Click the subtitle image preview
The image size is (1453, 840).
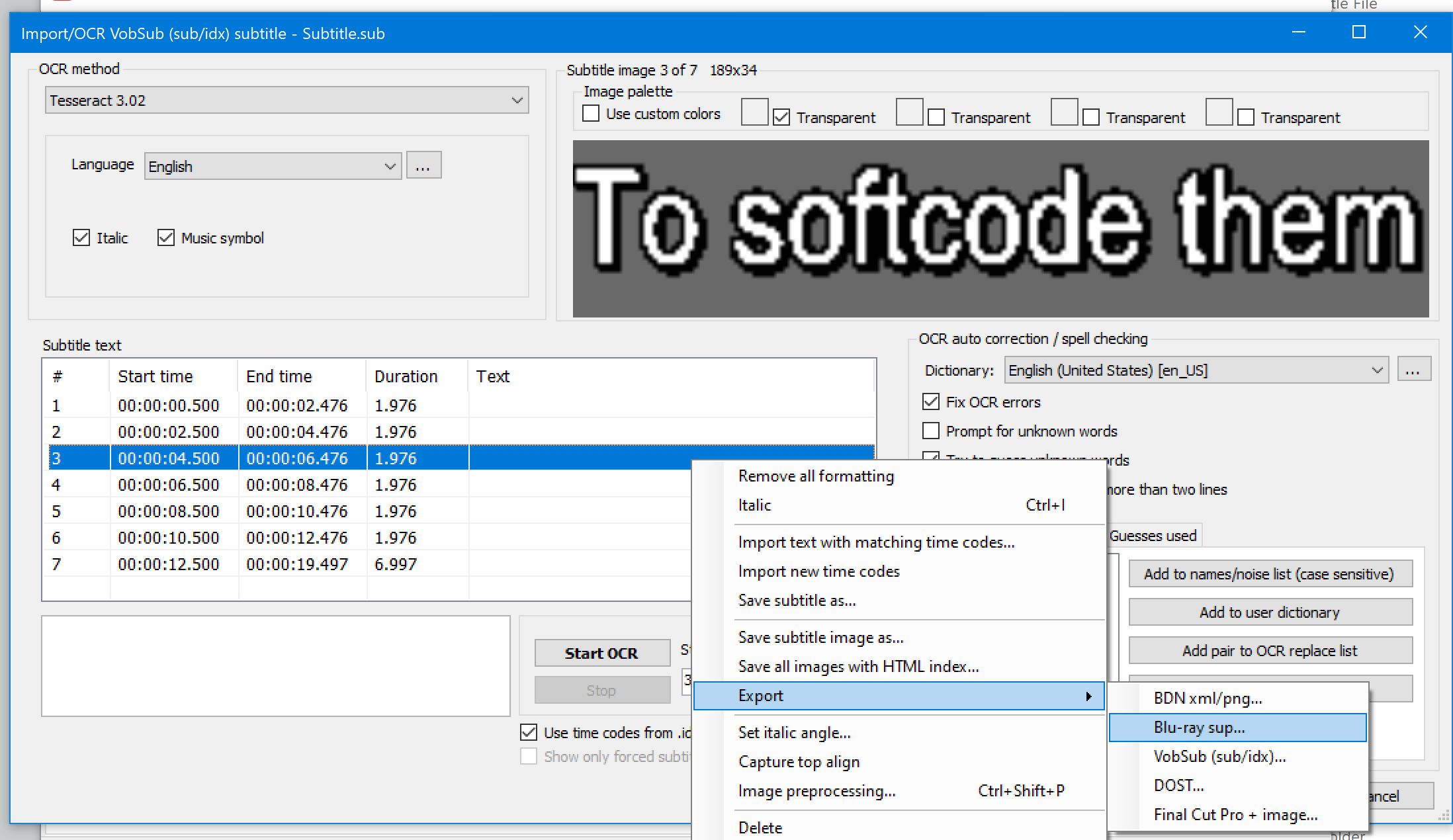click(x=1000, y=228)
